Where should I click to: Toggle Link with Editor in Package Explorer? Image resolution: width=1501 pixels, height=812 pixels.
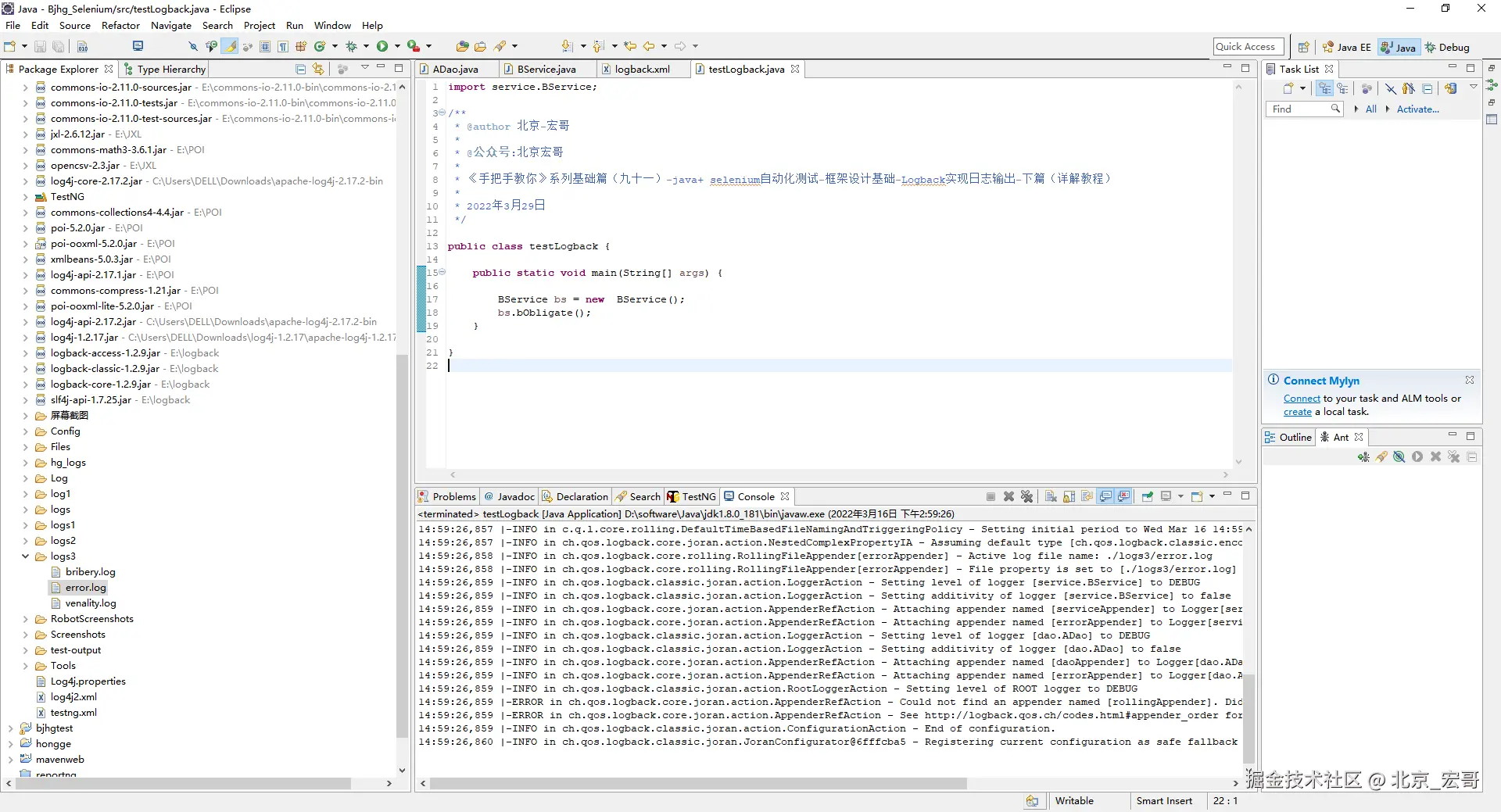point(318,70)
